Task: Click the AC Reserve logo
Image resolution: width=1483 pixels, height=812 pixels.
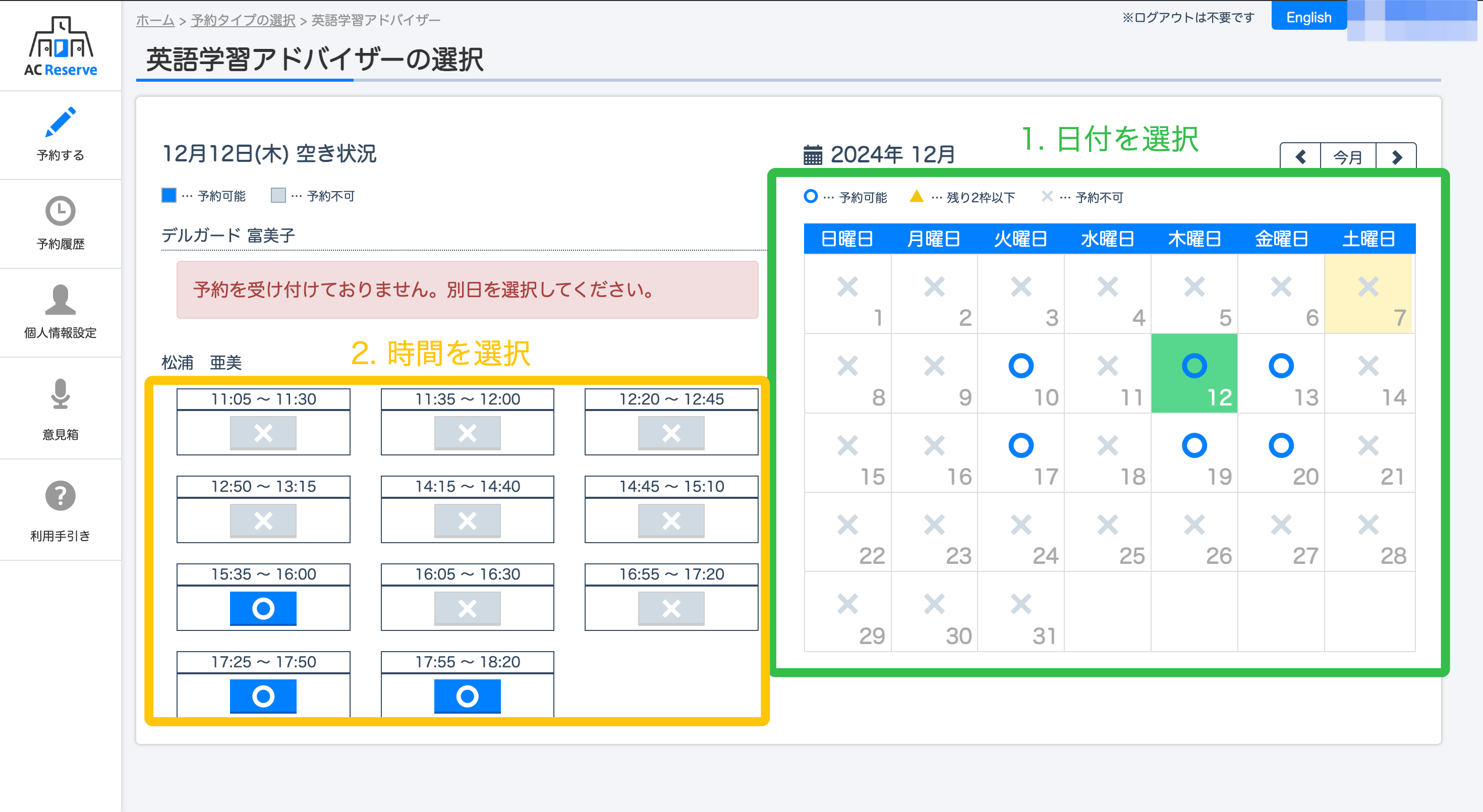Action: click(61, 46)
